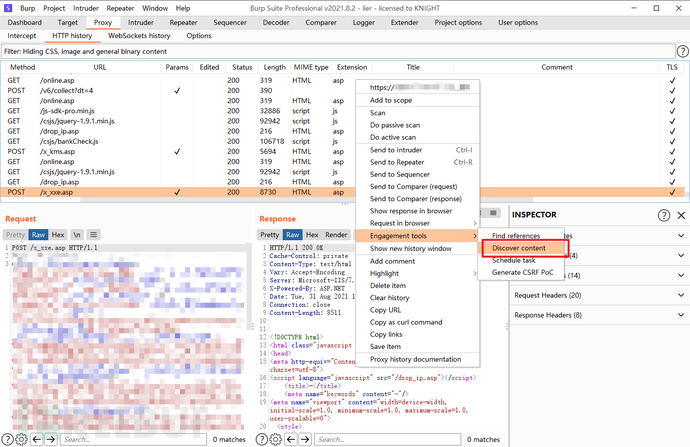Sort history by Length column header
The width and height of the screenshot is (690, 447).
point(275,67)
